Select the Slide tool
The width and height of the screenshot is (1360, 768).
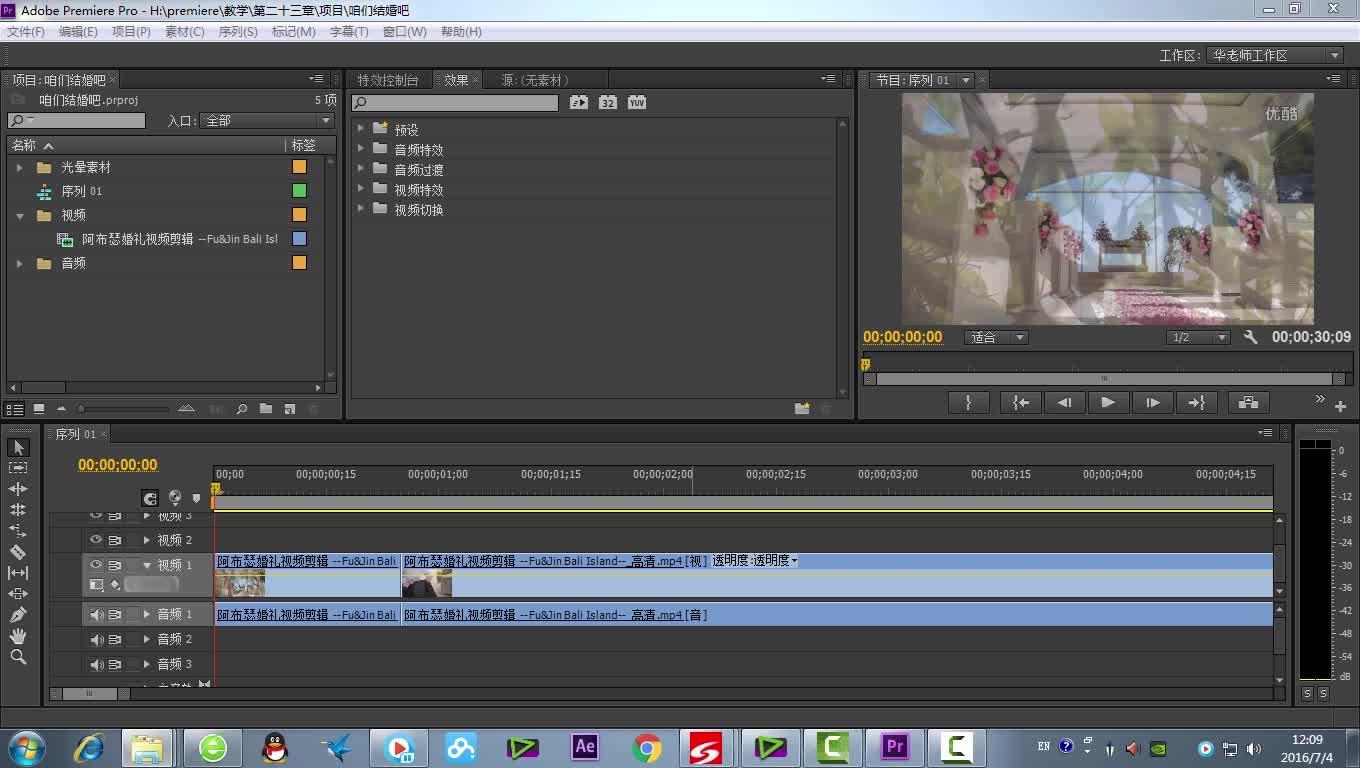pyautogui.click(x=18, y=594)
